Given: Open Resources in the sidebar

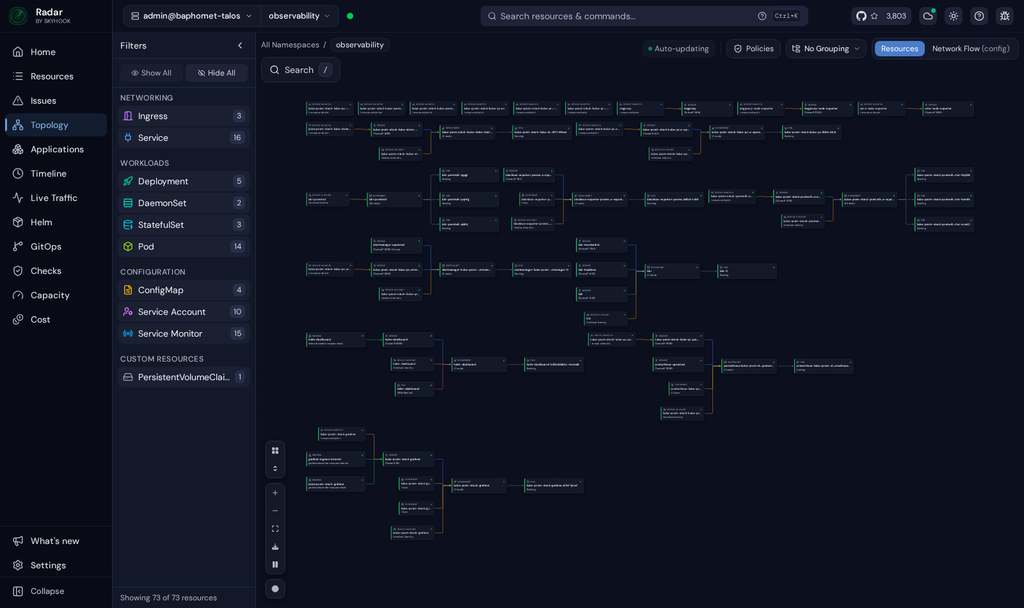Looking at the screenshot, I should tap(56, 76).
